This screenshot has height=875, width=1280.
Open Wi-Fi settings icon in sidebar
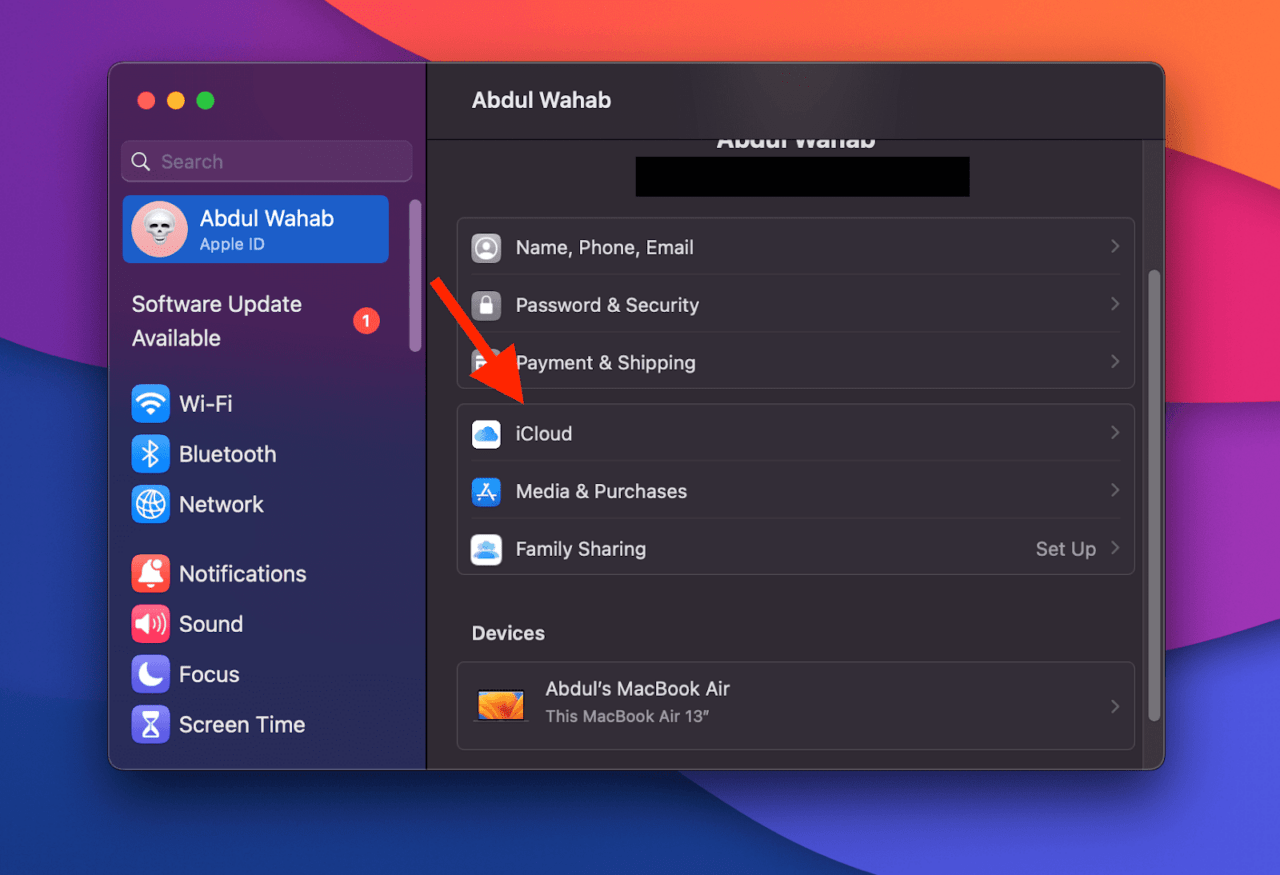[151, 404]
